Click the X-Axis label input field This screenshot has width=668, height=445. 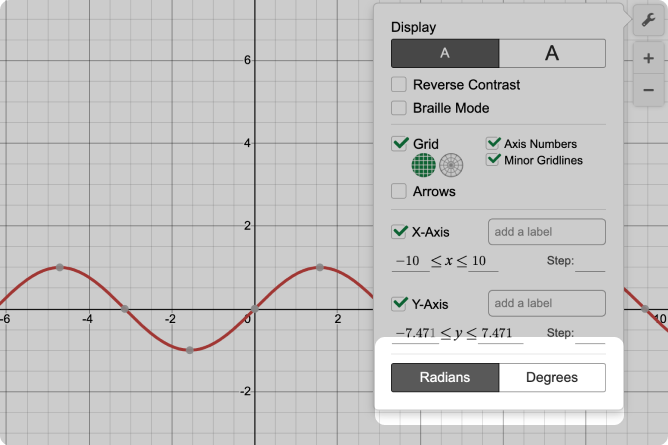(546, 232)
